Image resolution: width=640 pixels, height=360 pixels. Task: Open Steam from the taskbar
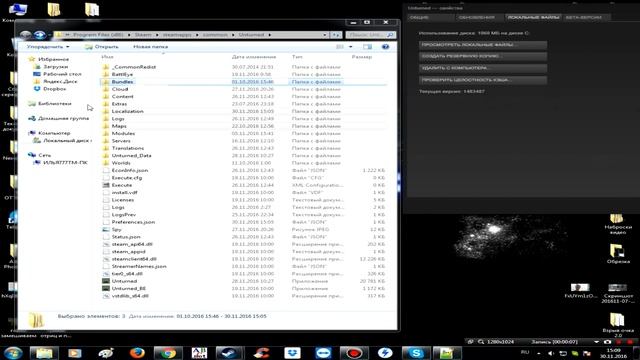(x=229, y=353)
